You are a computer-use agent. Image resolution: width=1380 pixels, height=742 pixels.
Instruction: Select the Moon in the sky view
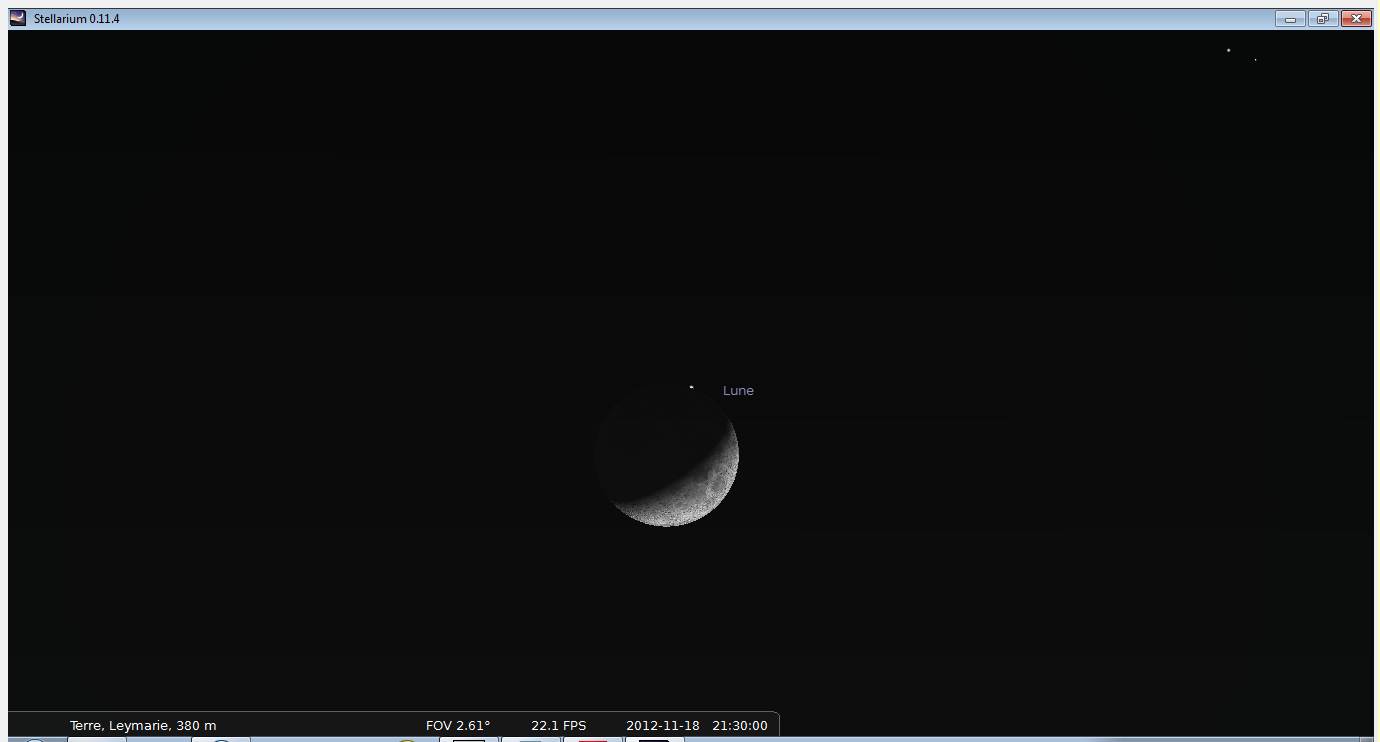(667, 455)
